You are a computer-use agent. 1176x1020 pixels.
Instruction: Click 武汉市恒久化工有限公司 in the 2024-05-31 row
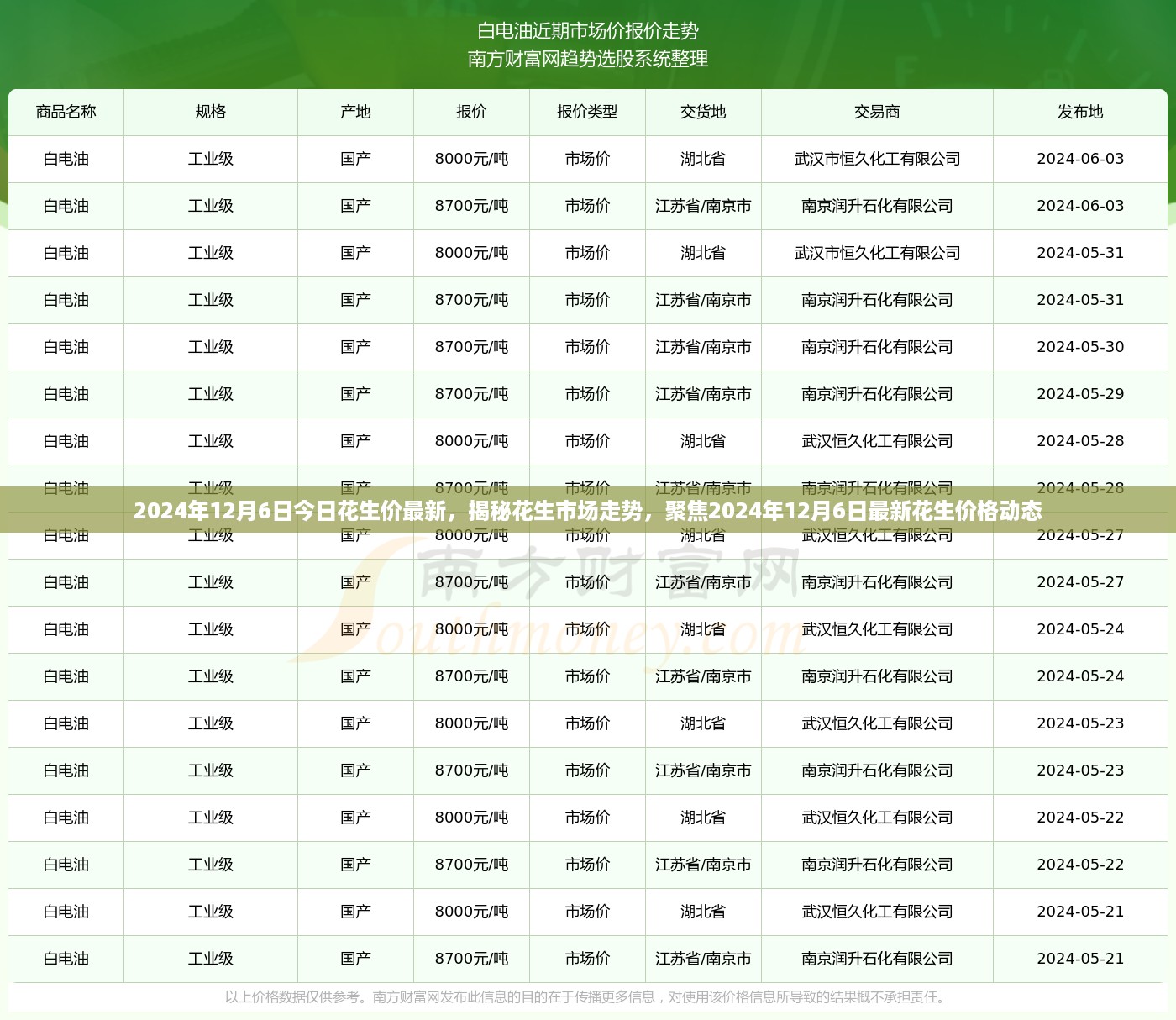(x=877, y=253)
